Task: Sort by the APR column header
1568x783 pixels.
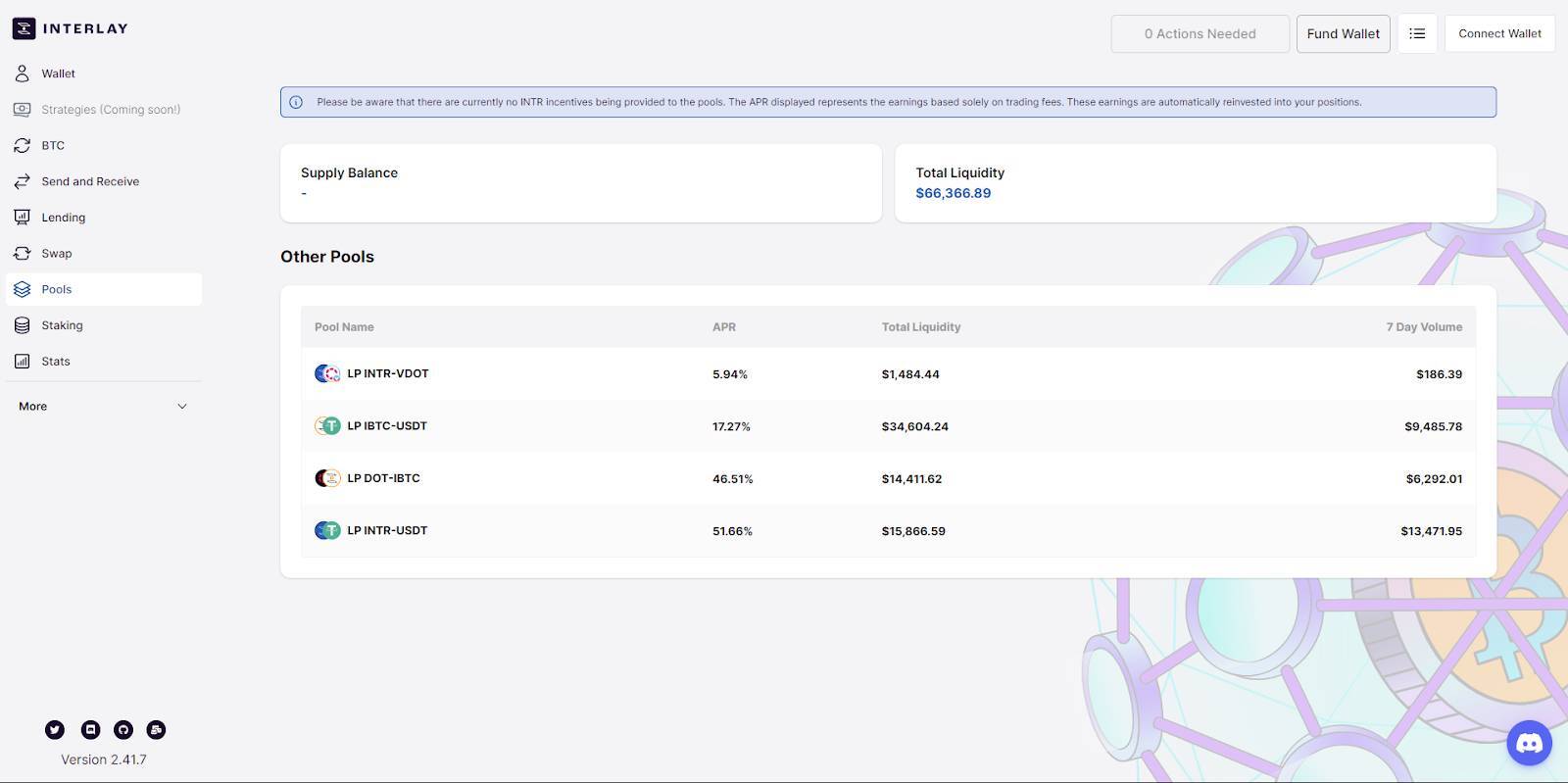Action: [x=724, y=327]
